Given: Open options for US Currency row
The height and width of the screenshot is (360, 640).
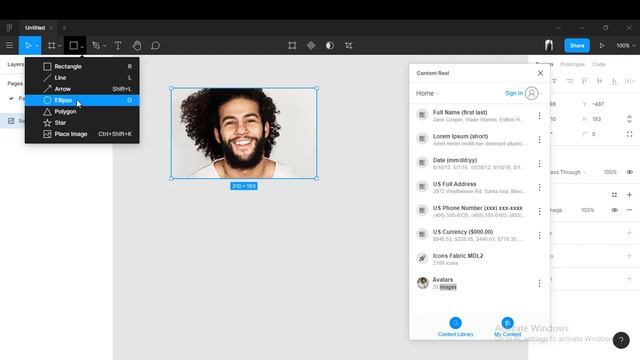Looking at the screenshot, I should (x=539, y=235).
